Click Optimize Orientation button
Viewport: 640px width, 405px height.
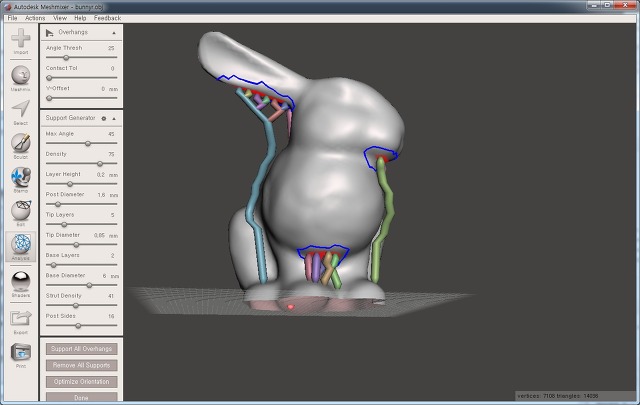tap(82, 381)
